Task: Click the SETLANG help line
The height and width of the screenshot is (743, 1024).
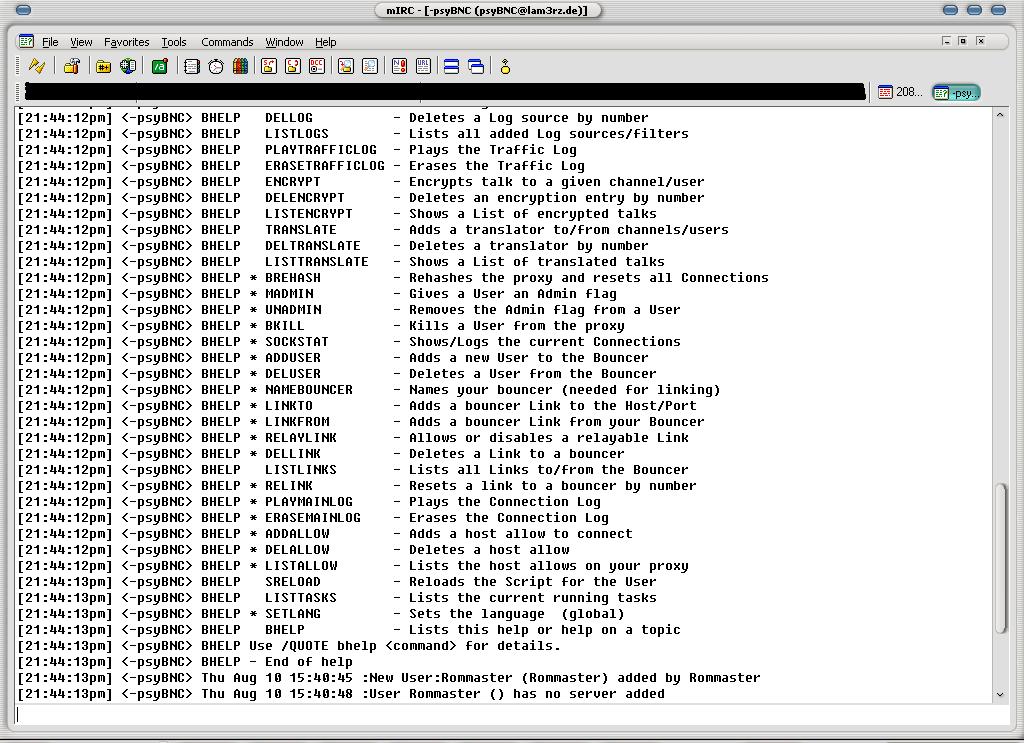Action: click(321, 614)
